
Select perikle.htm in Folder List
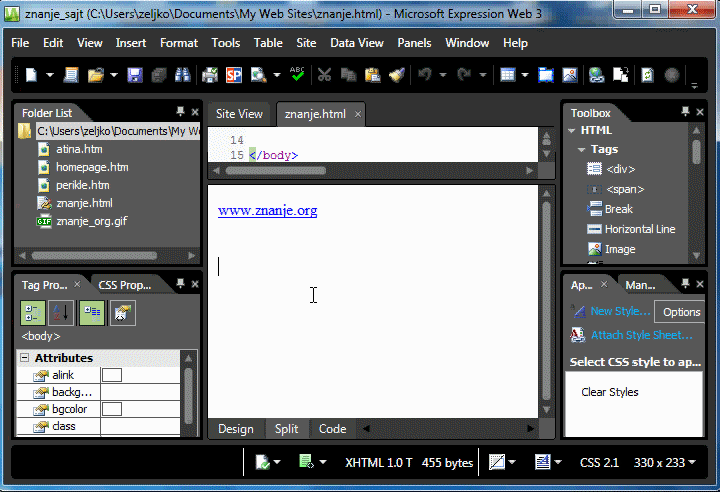(x=82, y=185)
